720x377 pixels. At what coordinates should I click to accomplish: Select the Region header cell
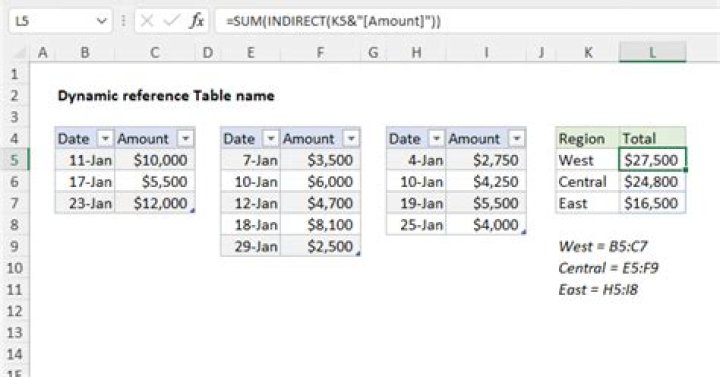coord(588,138)
